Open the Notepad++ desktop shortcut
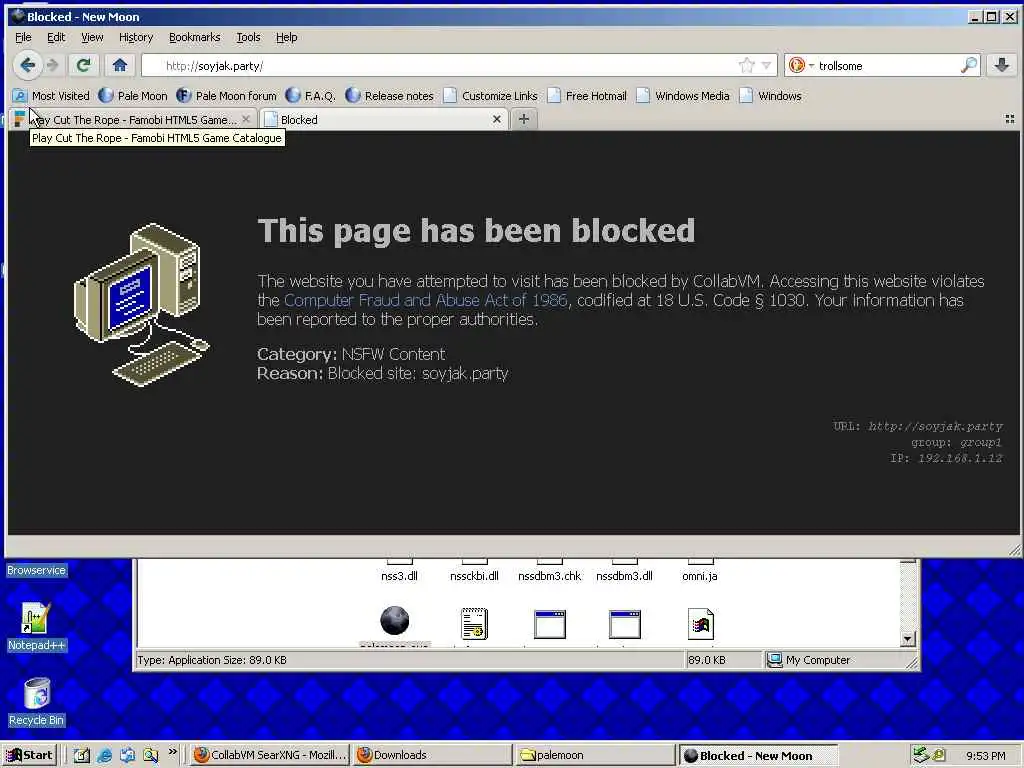The height and width of the screenshot is (768, 1024). tap(37, 627)
